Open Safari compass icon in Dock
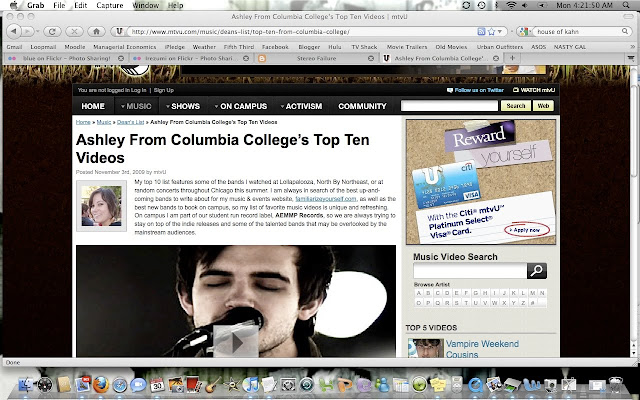The width and height of the screenshot is (640, 400). tap(120, 385)
